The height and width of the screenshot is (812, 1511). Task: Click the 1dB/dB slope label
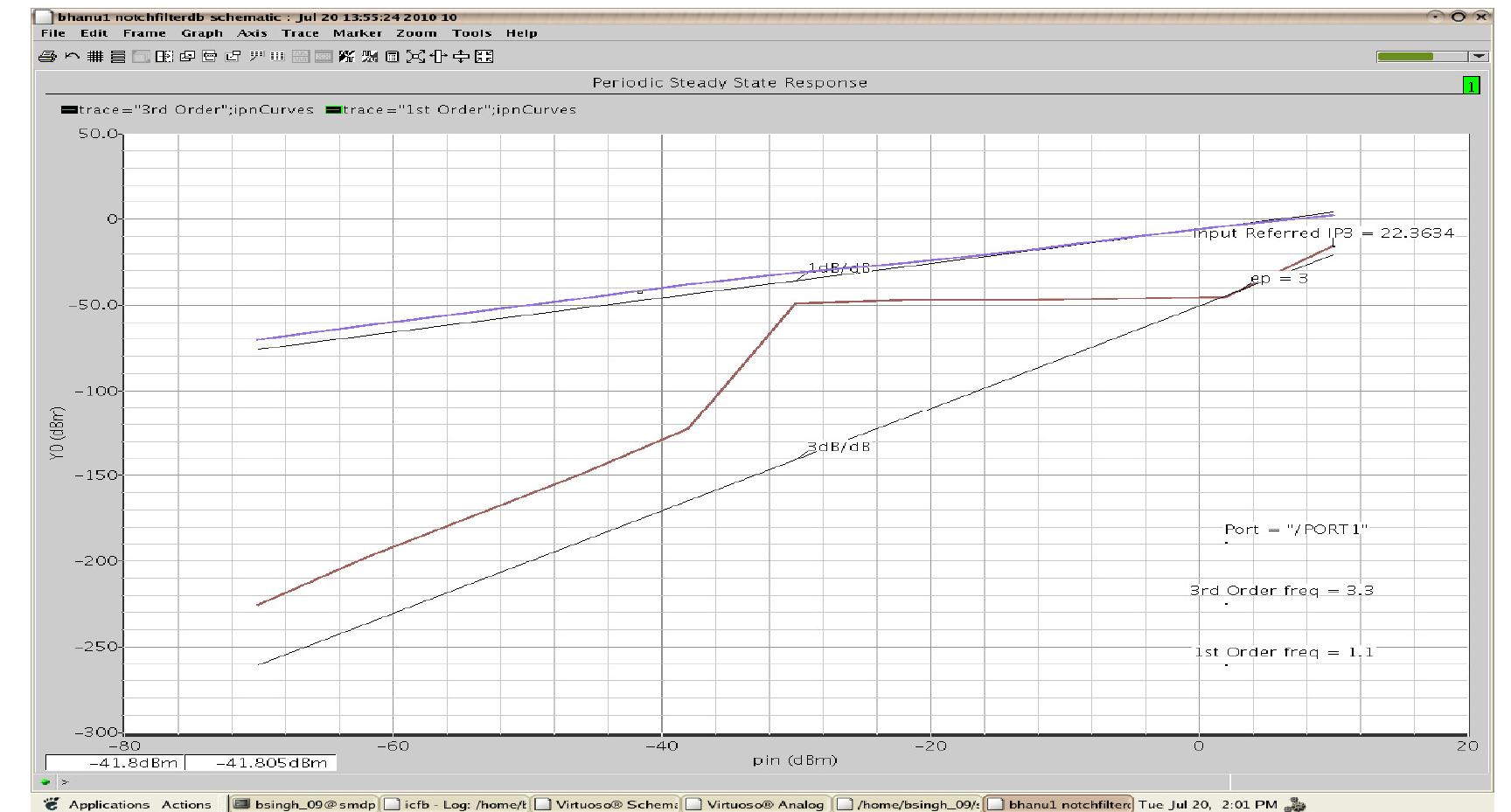tap(839, 267)
